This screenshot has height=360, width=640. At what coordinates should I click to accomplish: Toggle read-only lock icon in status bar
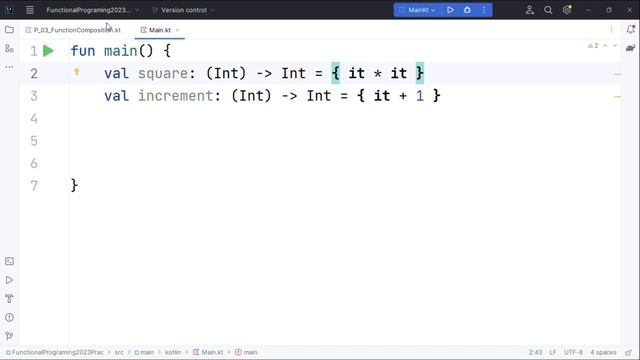pyautogui.click(x=628, y=352)
